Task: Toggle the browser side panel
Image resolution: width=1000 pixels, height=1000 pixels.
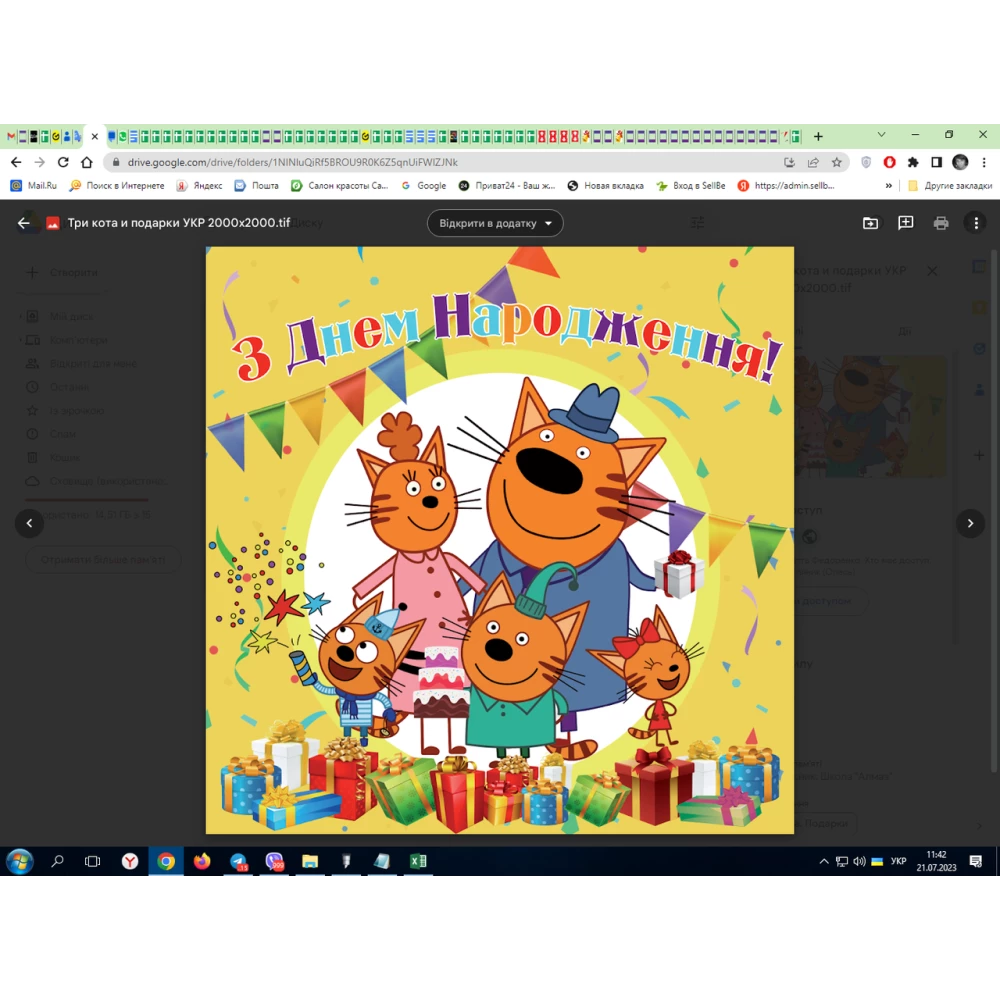Action: pyautogui.click(x=936, y=163)
